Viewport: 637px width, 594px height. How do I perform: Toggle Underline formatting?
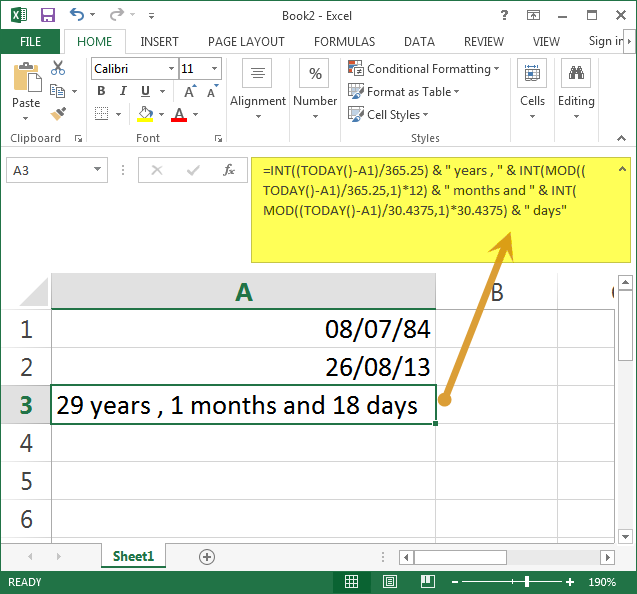coord(145,91)
